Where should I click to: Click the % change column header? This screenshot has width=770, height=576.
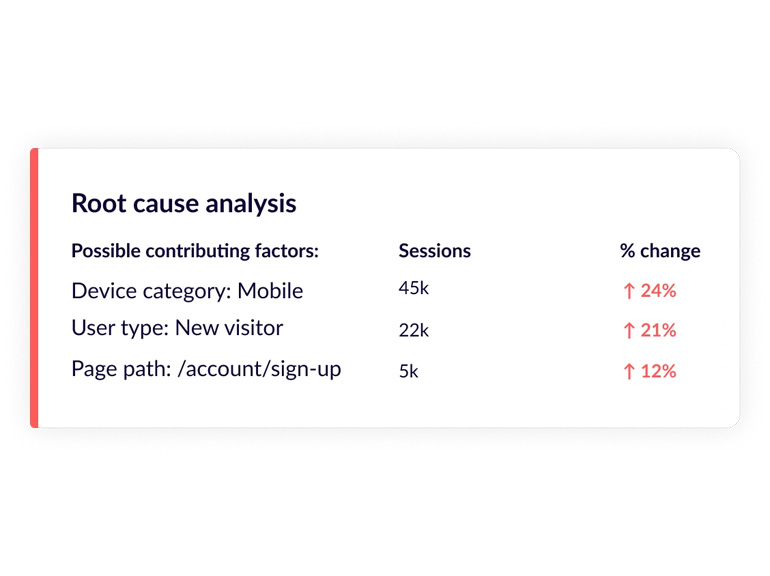tap(660, 251)
